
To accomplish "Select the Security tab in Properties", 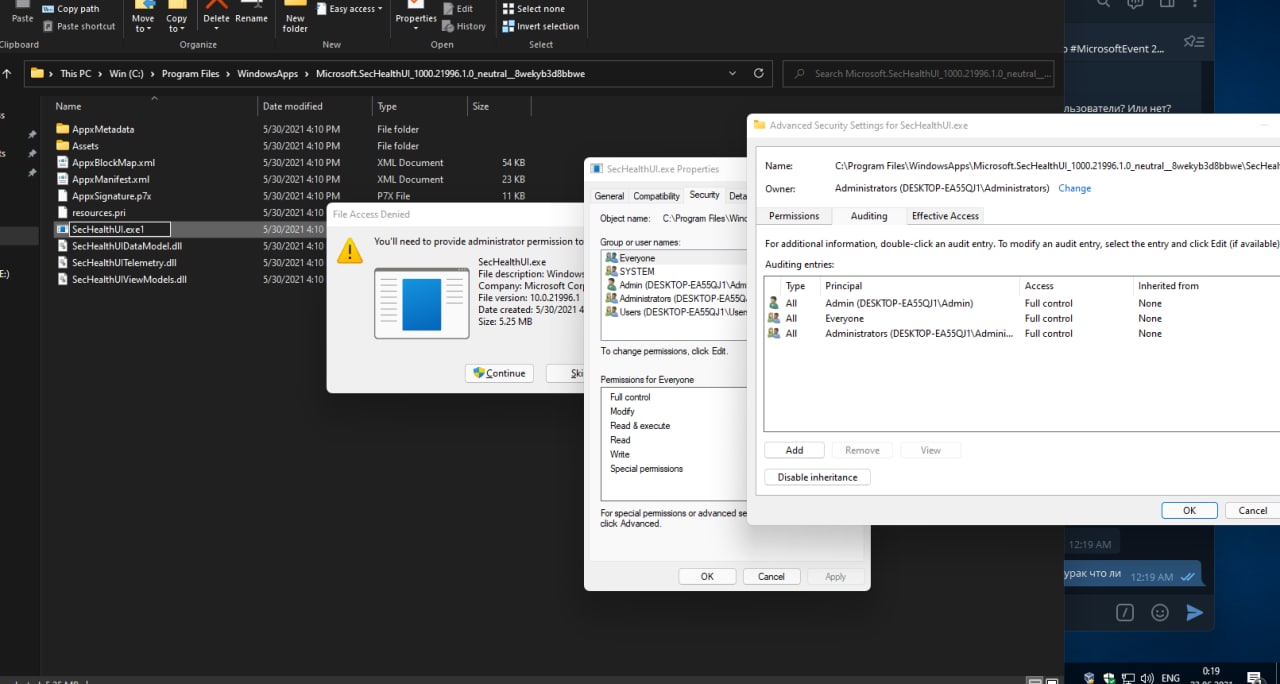I will coord(704,195).
